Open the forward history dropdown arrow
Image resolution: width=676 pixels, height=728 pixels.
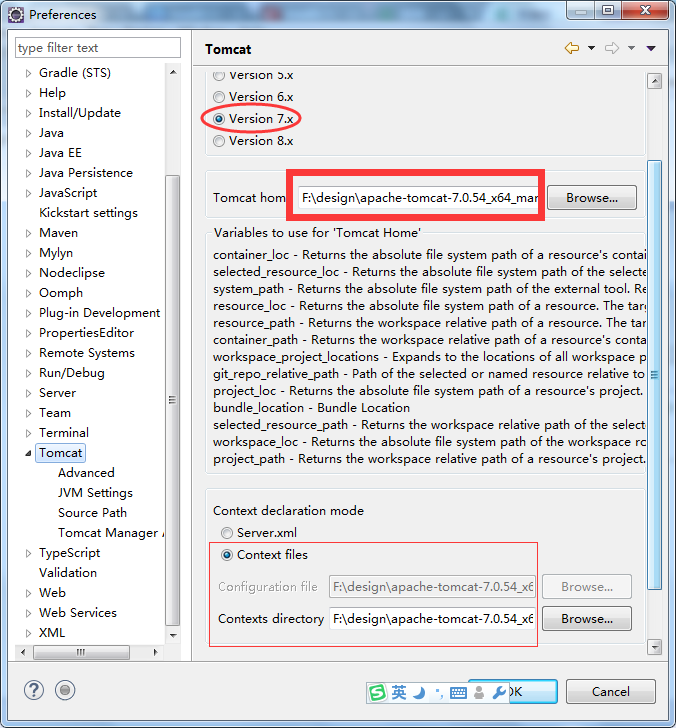coord(631,48)
